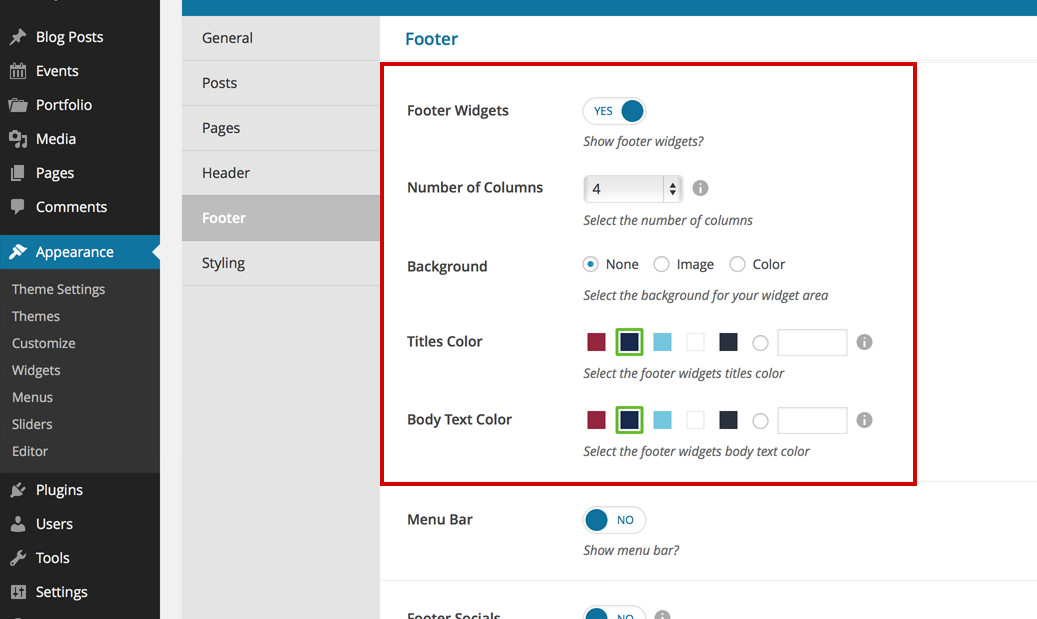
Task: Click info icon beside Number of Columns
Action: (700, 188)
